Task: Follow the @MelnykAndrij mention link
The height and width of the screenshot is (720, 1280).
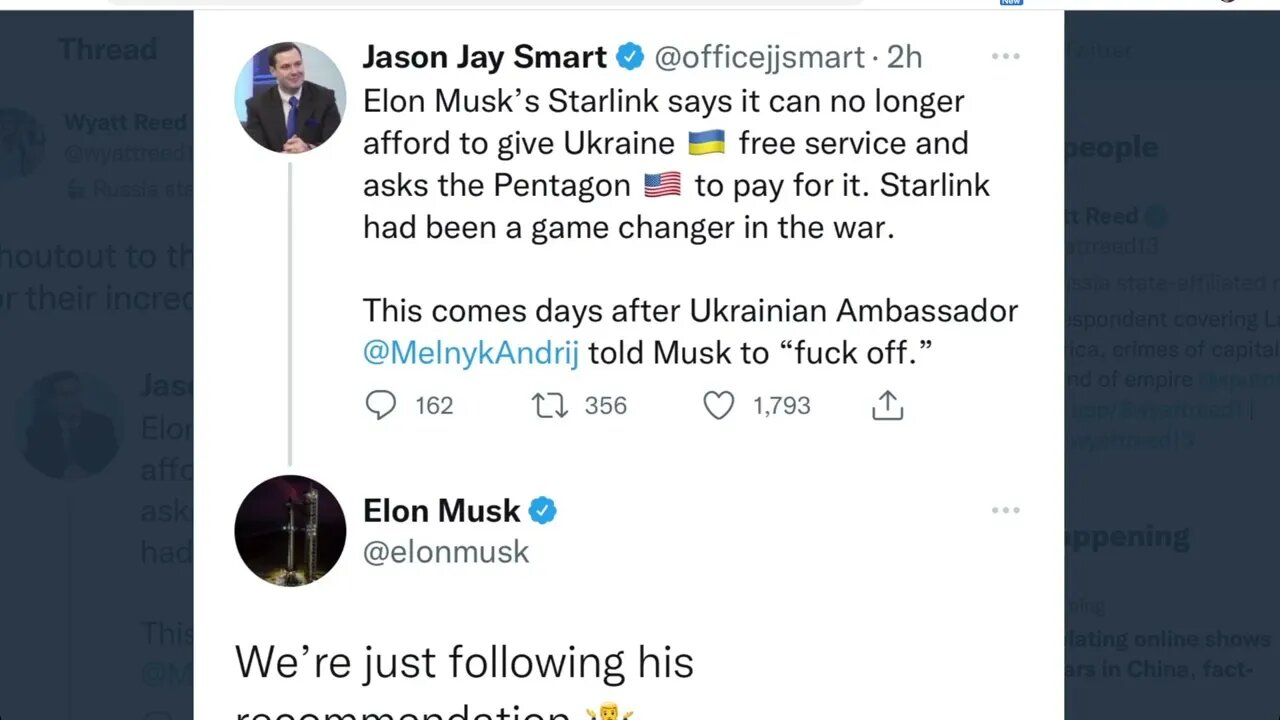Action: (x=470, y=354)
